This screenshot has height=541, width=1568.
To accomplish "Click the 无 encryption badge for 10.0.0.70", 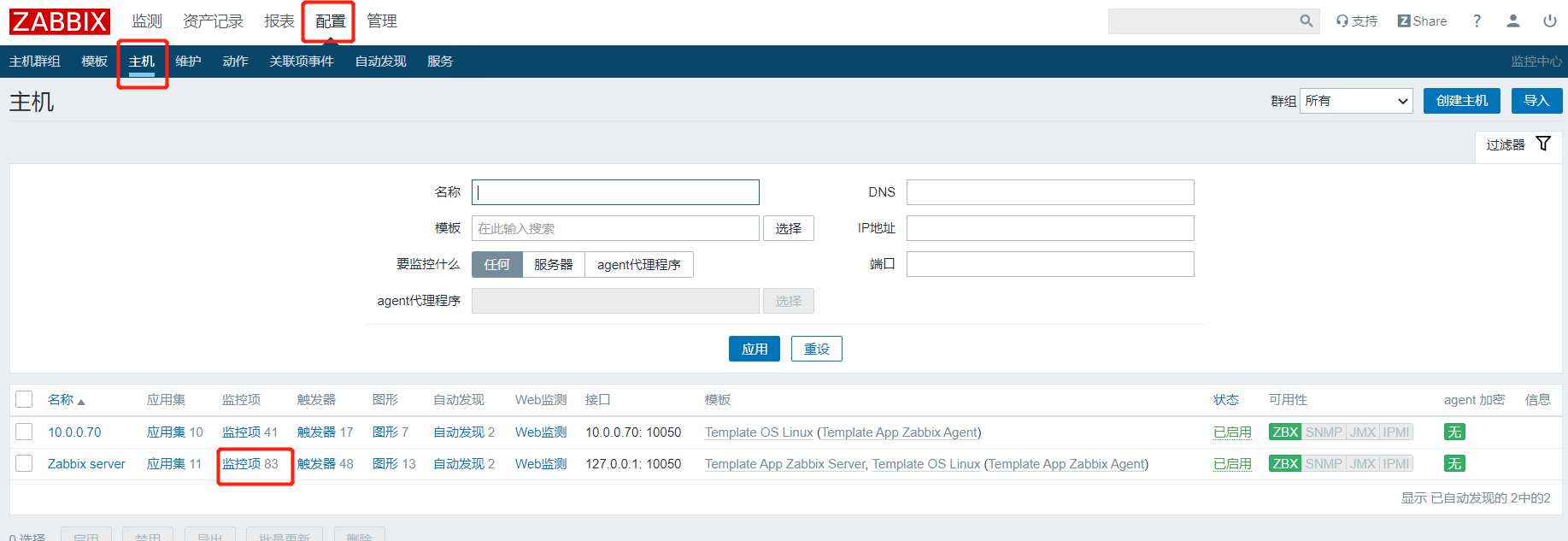I will [x=1454, y=432].
